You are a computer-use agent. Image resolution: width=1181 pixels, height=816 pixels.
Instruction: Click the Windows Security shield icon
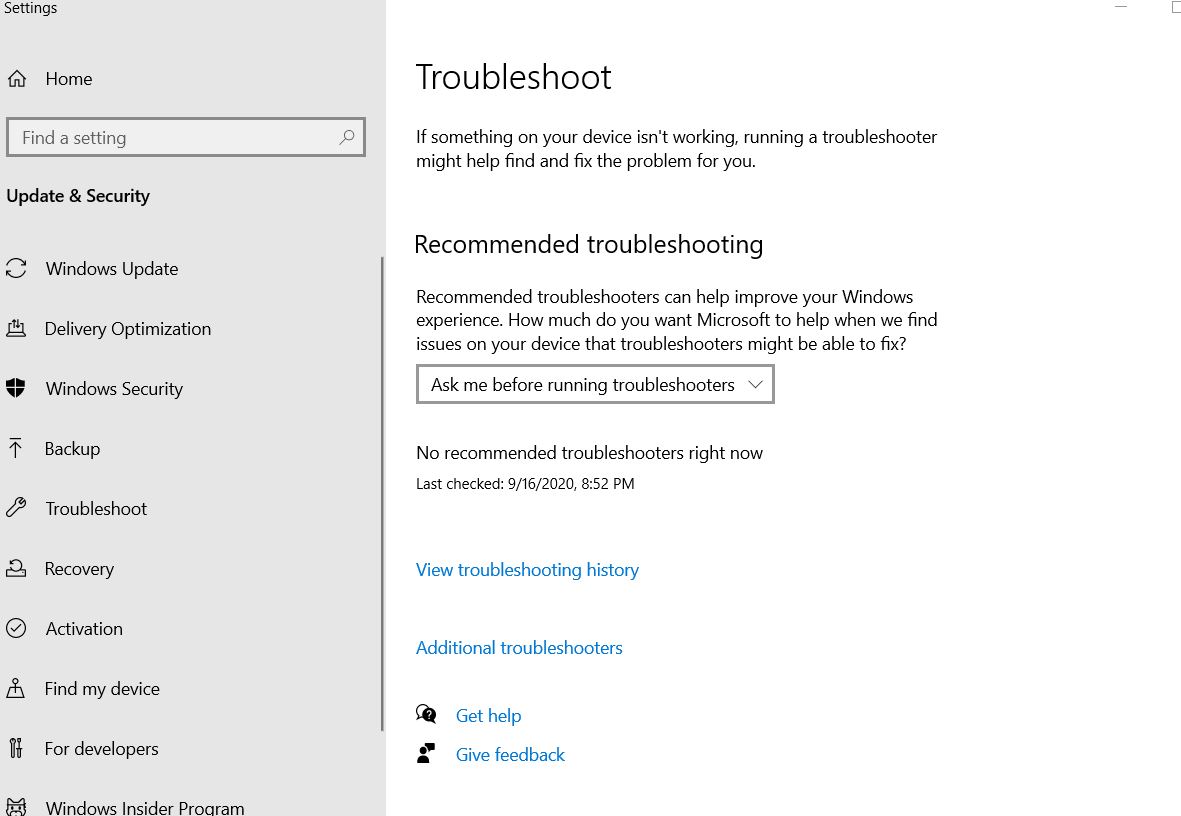click(x=16, y=388)
